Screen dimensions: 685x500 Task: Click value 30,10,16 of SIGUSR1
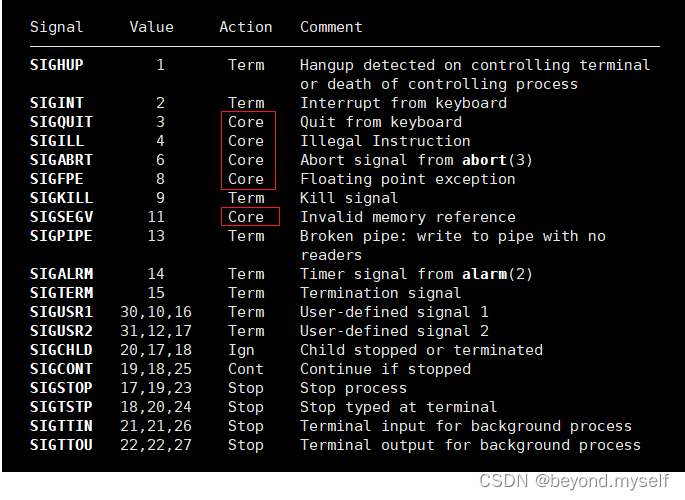156,312
